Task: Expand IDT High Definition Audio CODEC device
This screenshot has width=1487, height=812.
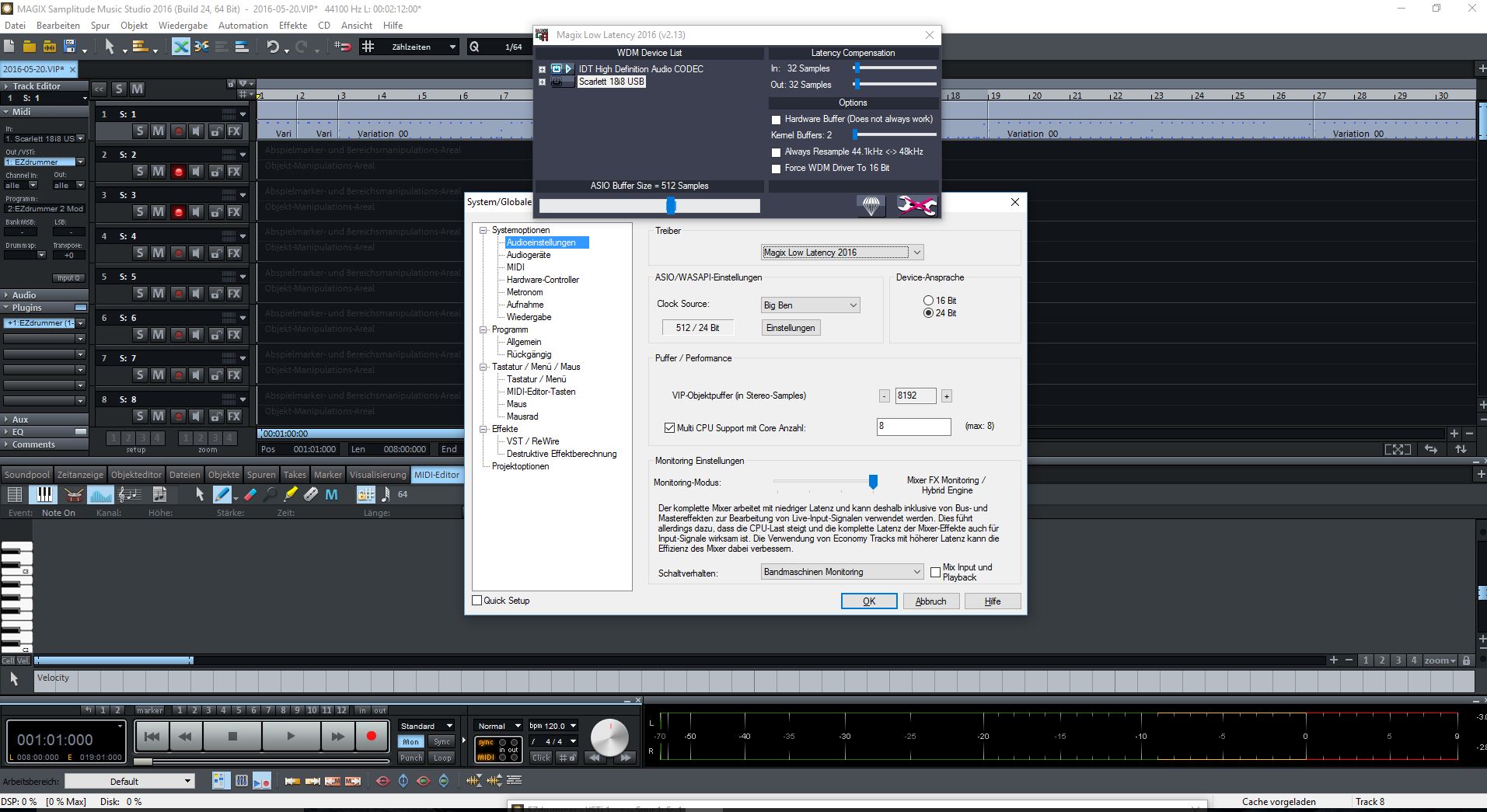Action: point(542,69)
